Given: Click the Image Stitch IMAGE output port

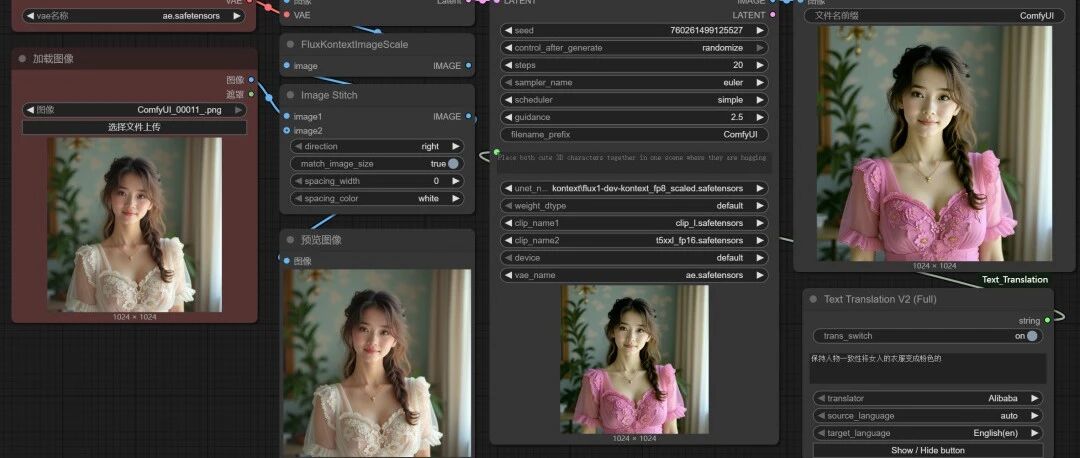Looking at the screenshot, I should (x=468, y=116).
